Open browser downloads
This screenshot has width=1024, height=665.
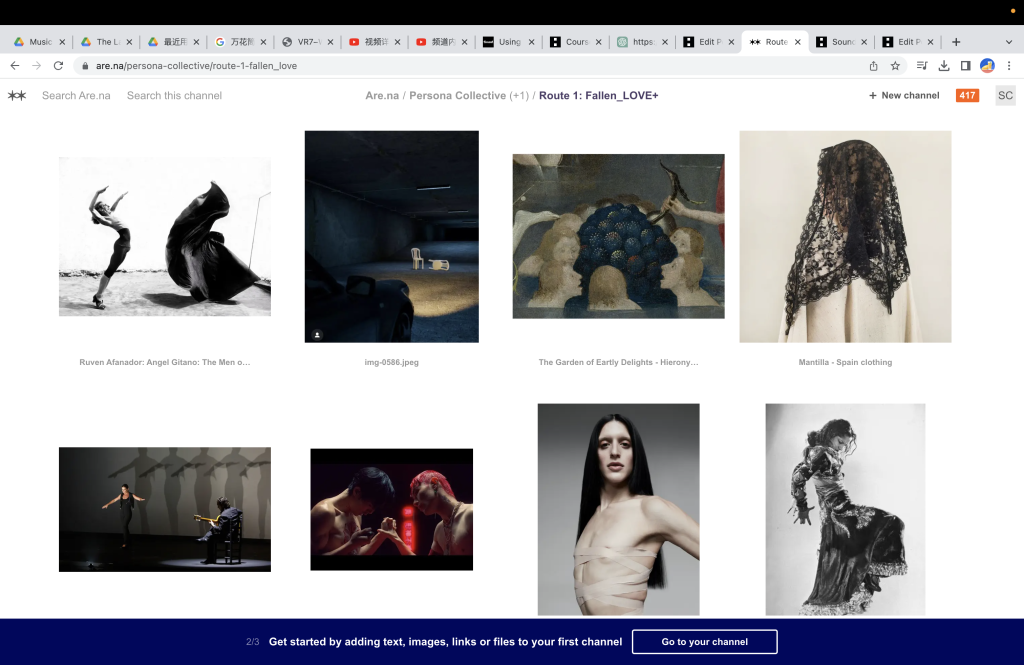(944, 65)
